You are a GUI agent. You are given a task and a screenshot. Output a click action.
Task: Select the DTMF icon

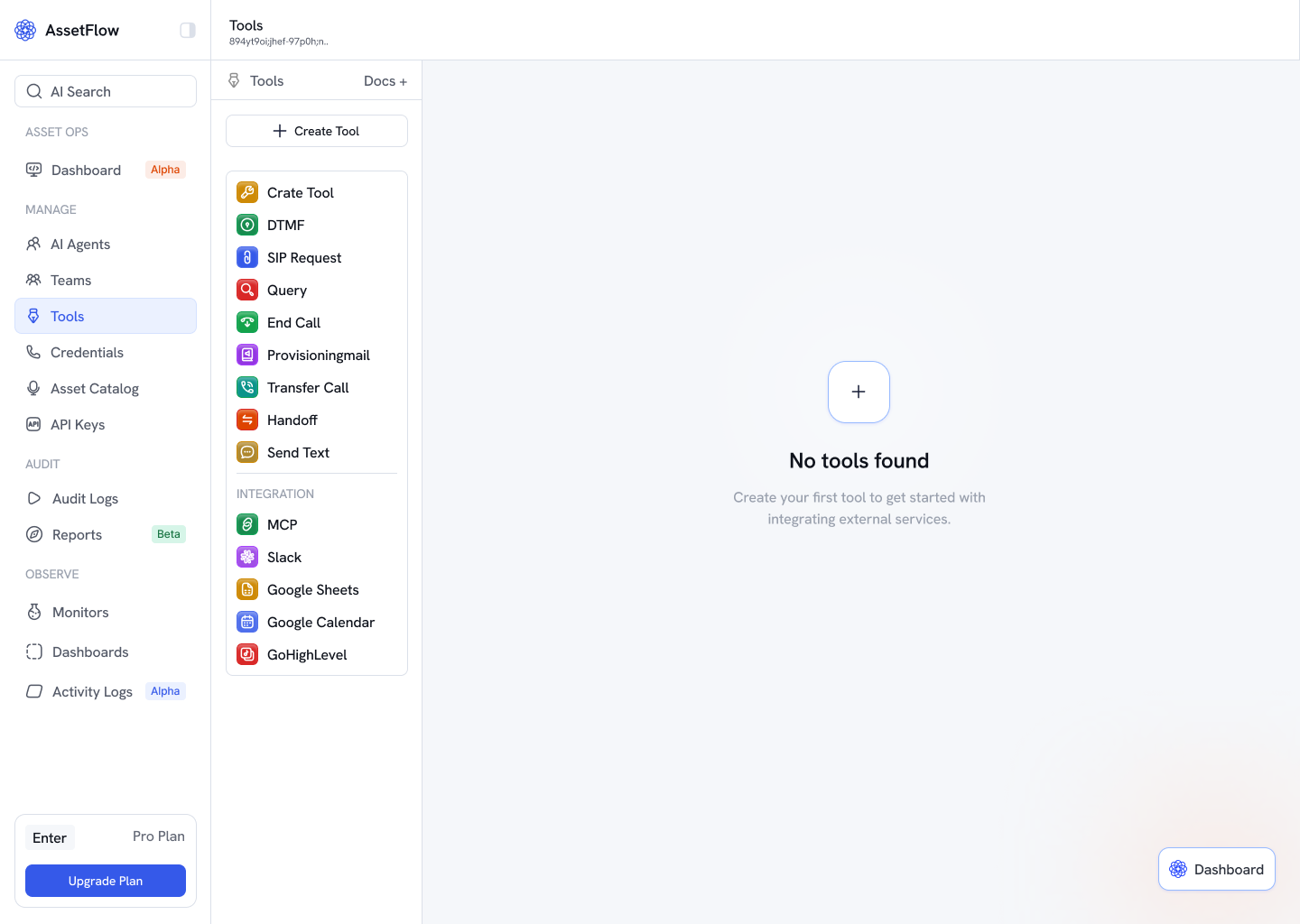tap(247, 225)
